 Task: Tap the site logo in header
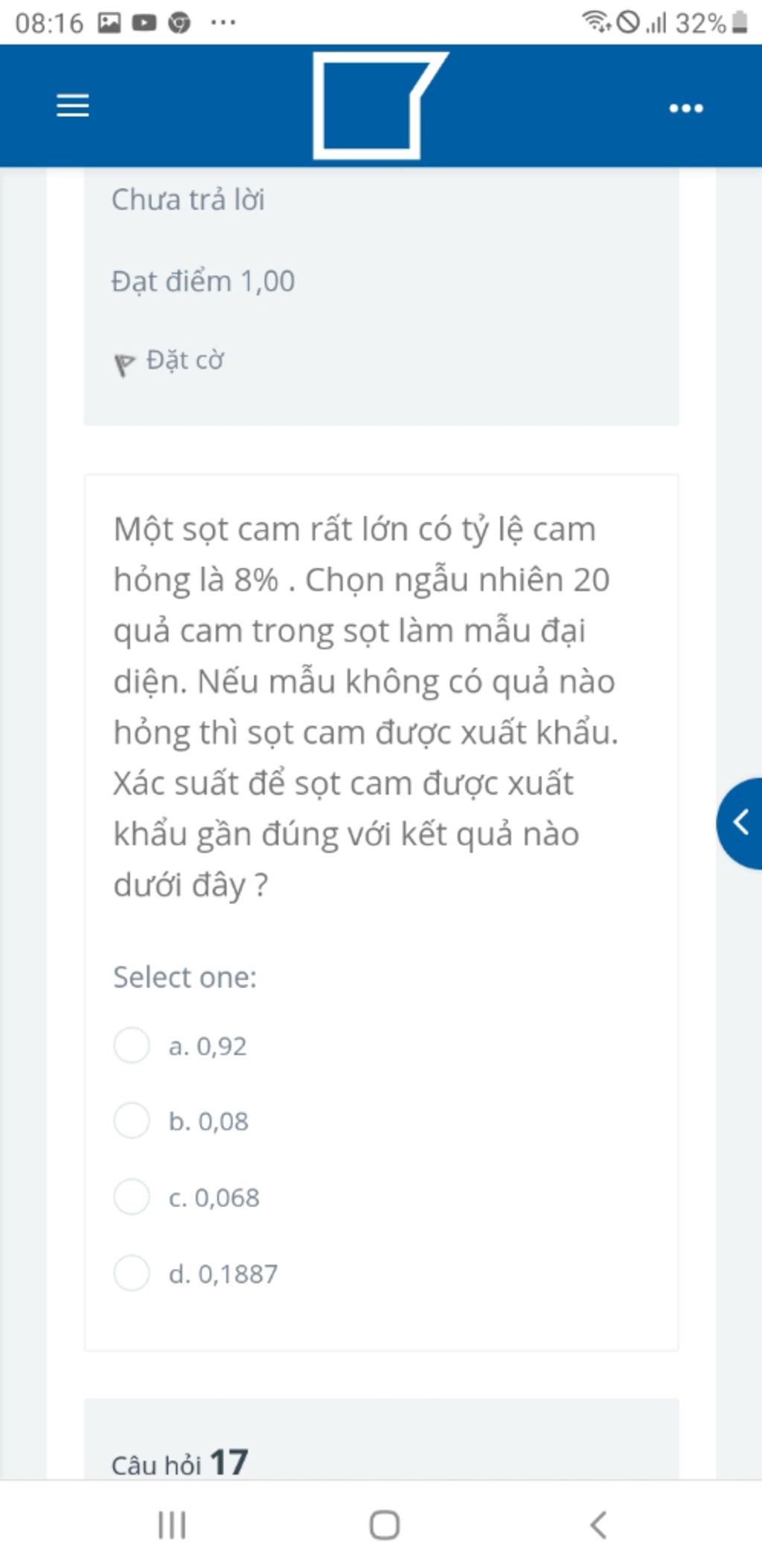click(380, 106)
